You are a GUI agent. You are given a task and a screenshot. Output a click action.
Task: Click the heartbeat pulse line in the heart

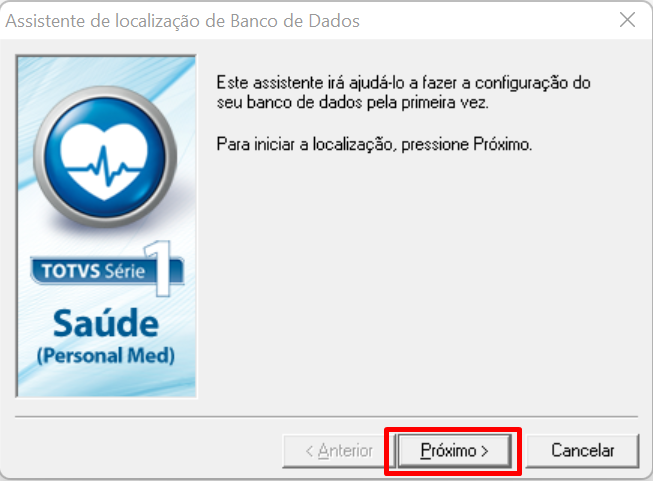(104, 165)
